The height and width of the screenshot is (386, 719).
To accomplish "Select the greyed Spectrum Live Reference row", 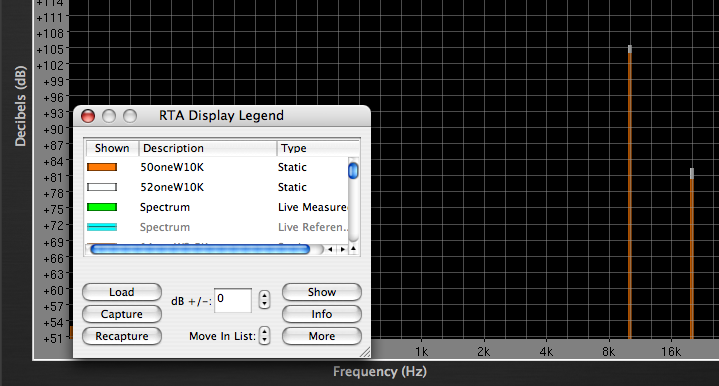I will pos(216,227).
